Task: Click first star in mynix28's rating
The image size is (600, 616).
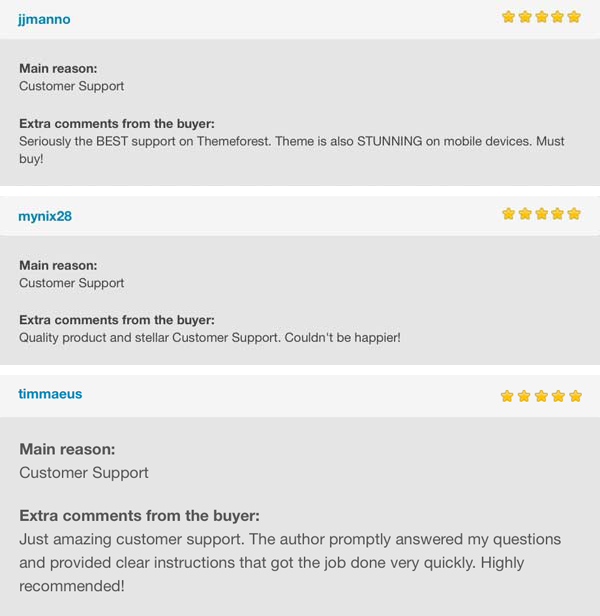Action: [508, 214]
